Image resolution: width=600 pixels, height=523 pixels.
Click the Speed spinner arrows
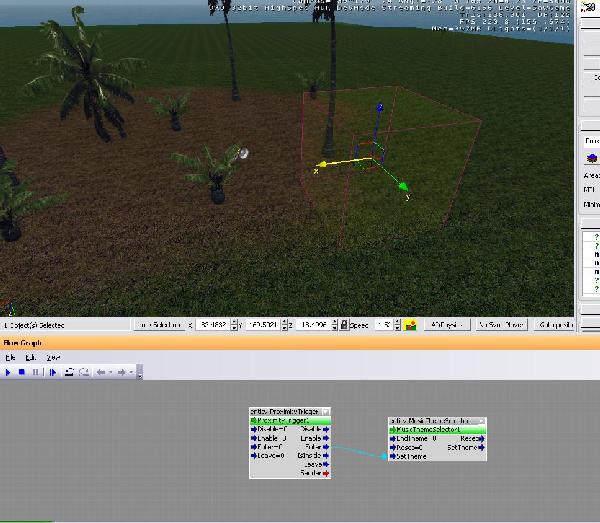coord(398,325)
